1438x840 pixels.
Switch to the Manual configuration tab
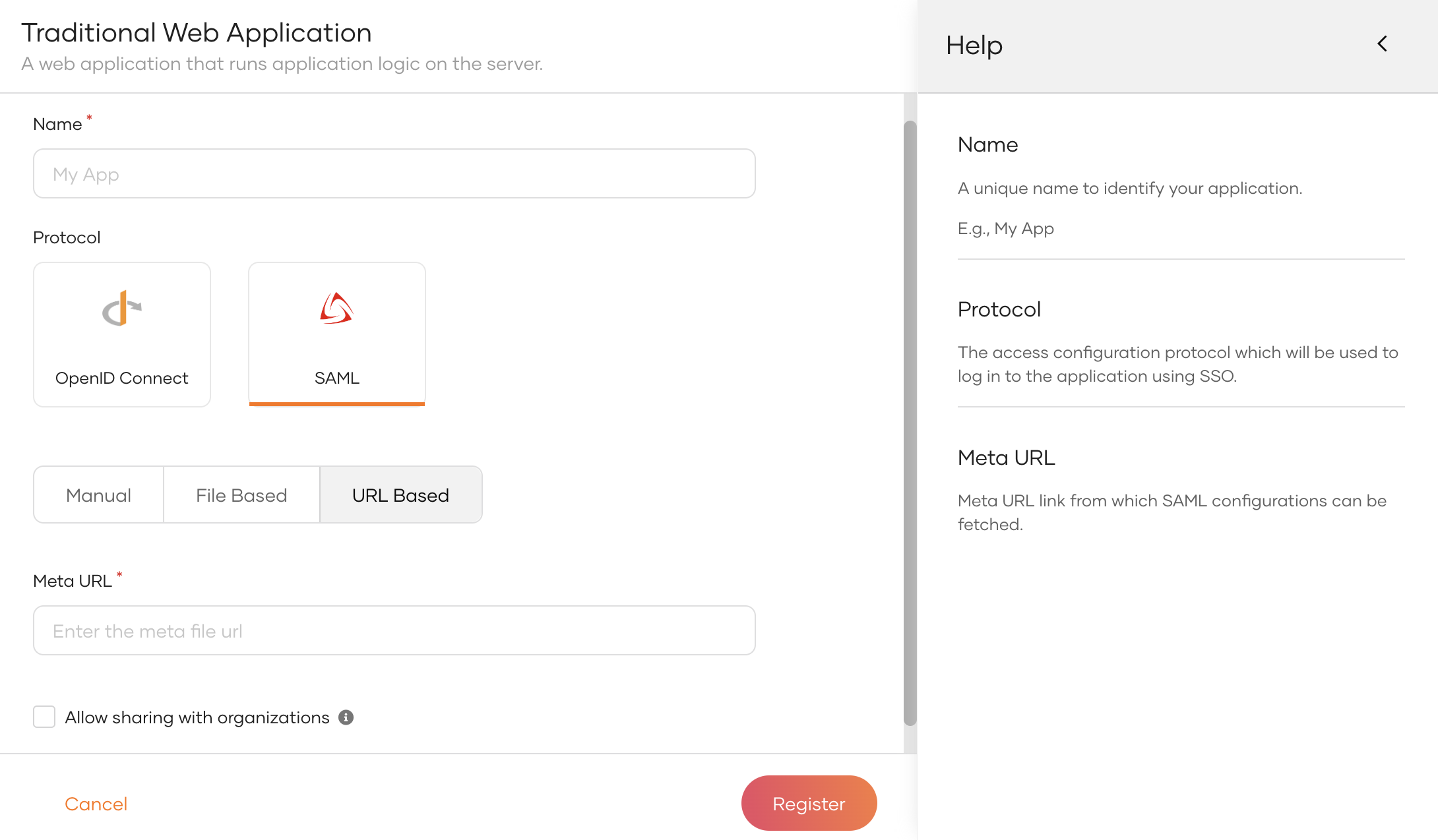tap(98, 495)
